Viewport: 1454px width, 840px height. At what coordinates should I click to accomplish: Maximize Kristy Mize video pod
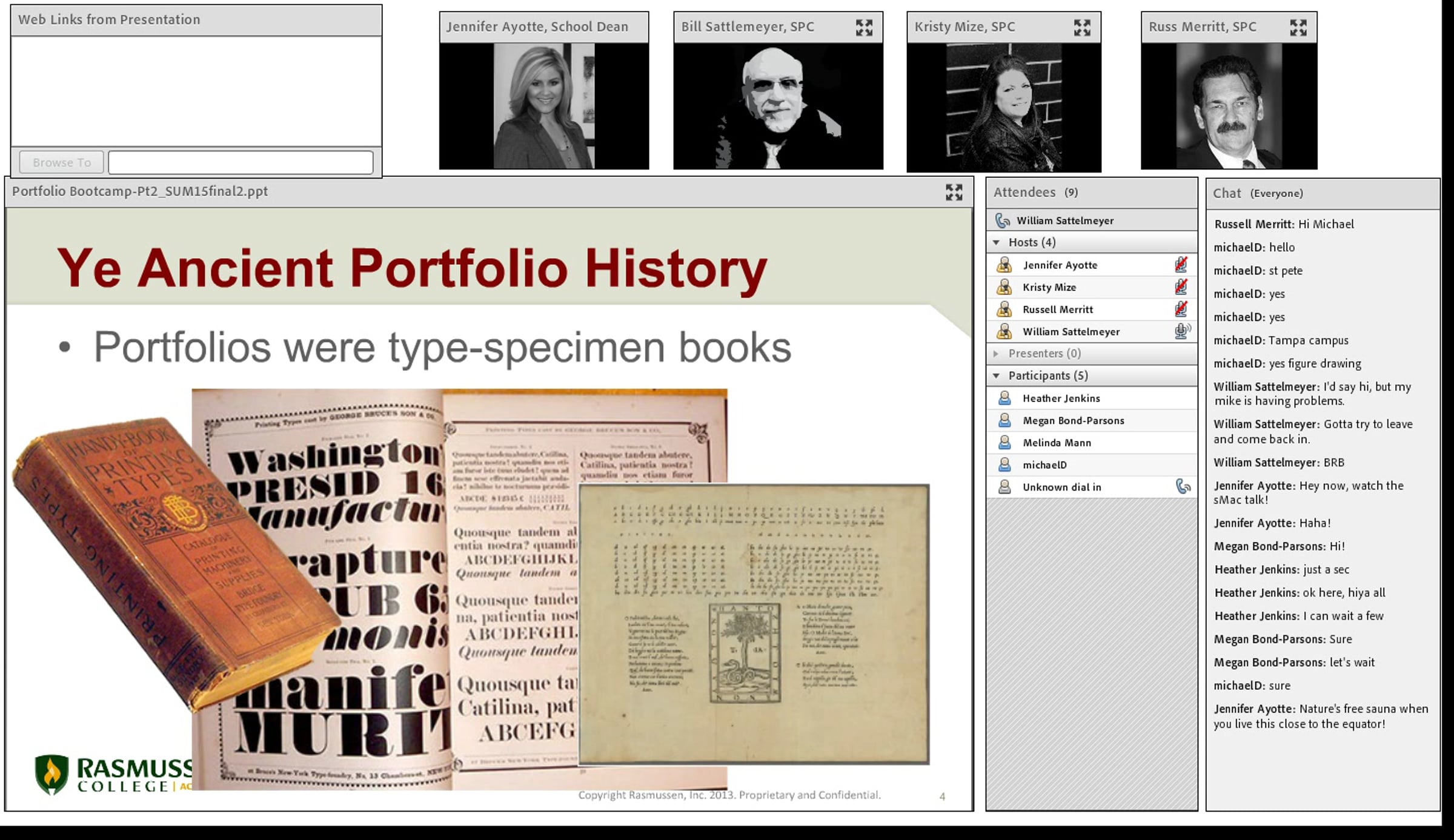pos(1082,27)
